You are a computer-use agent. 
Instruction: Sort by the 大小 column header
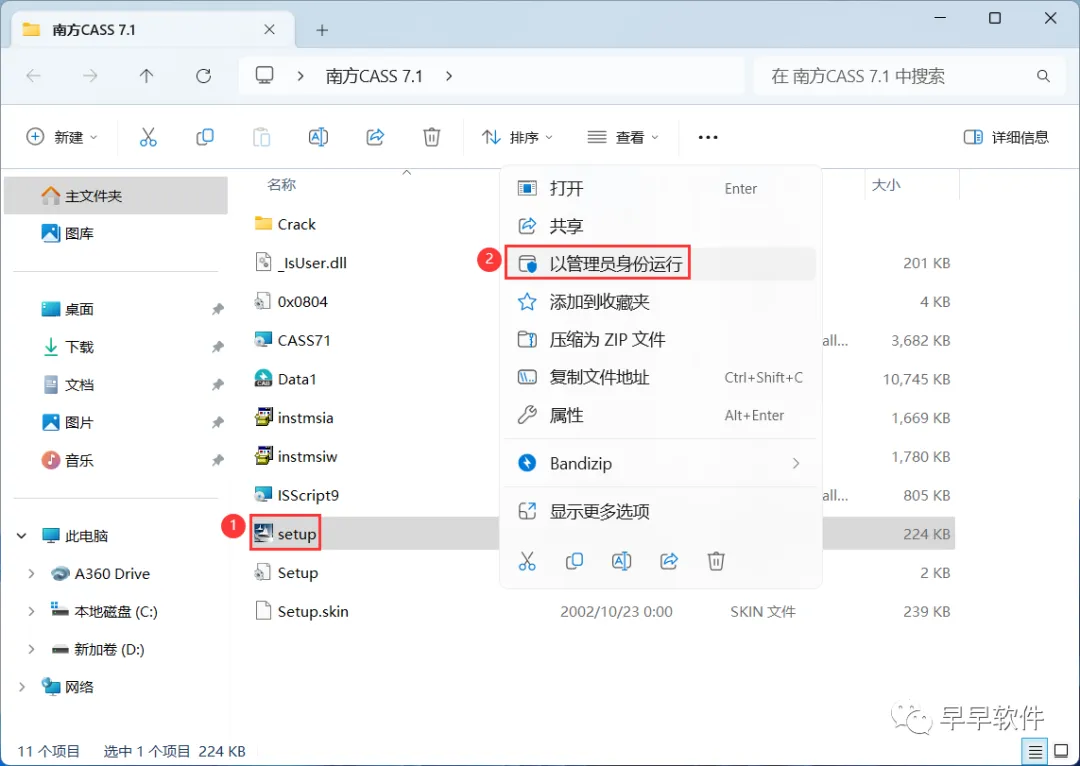(886, 185)
